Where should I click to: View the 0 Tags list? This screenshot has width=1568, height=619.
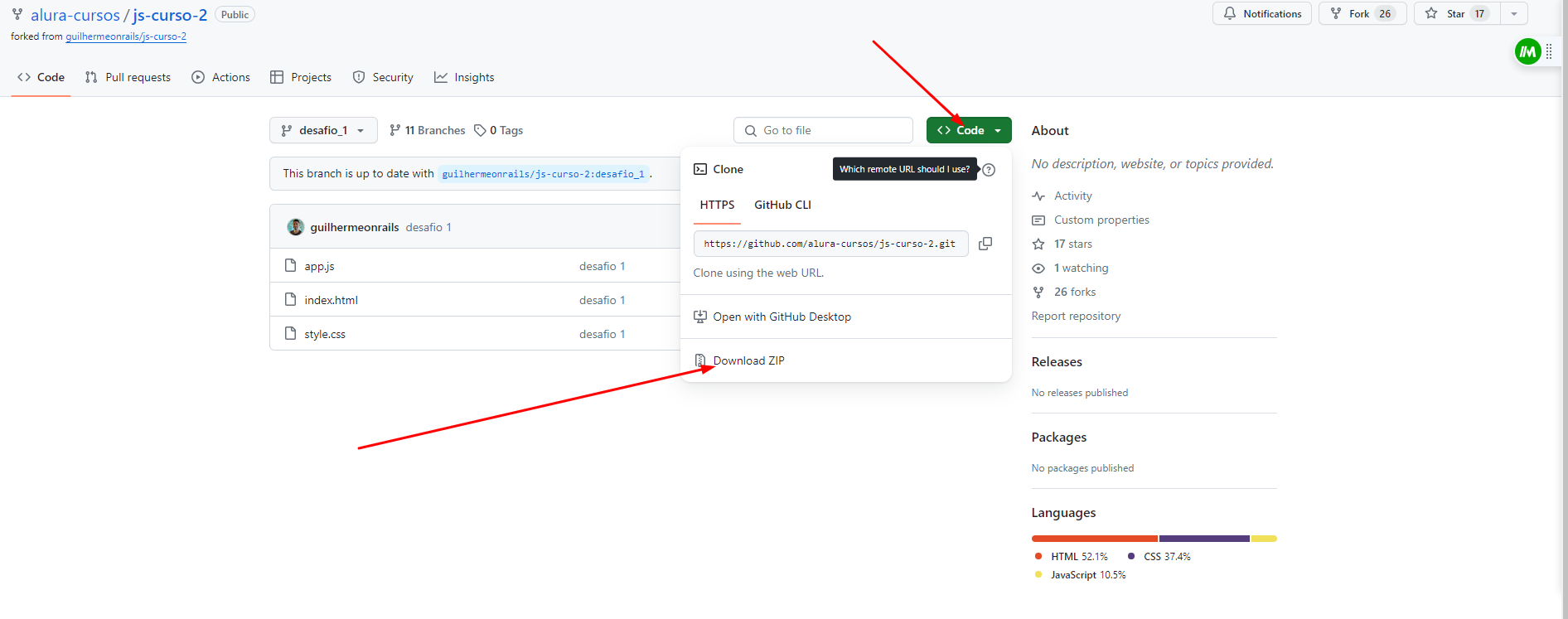click(x=499, y=130)
